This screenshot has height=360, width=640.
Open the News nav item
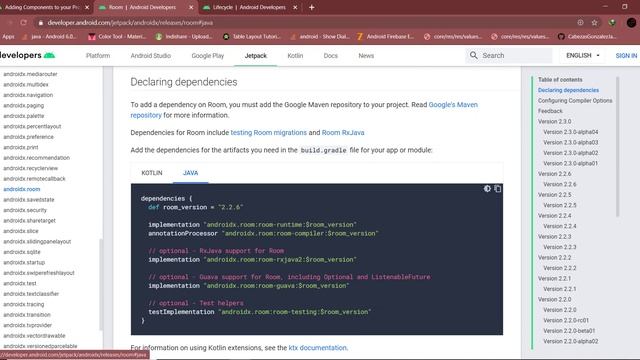[x=366, y=56]
